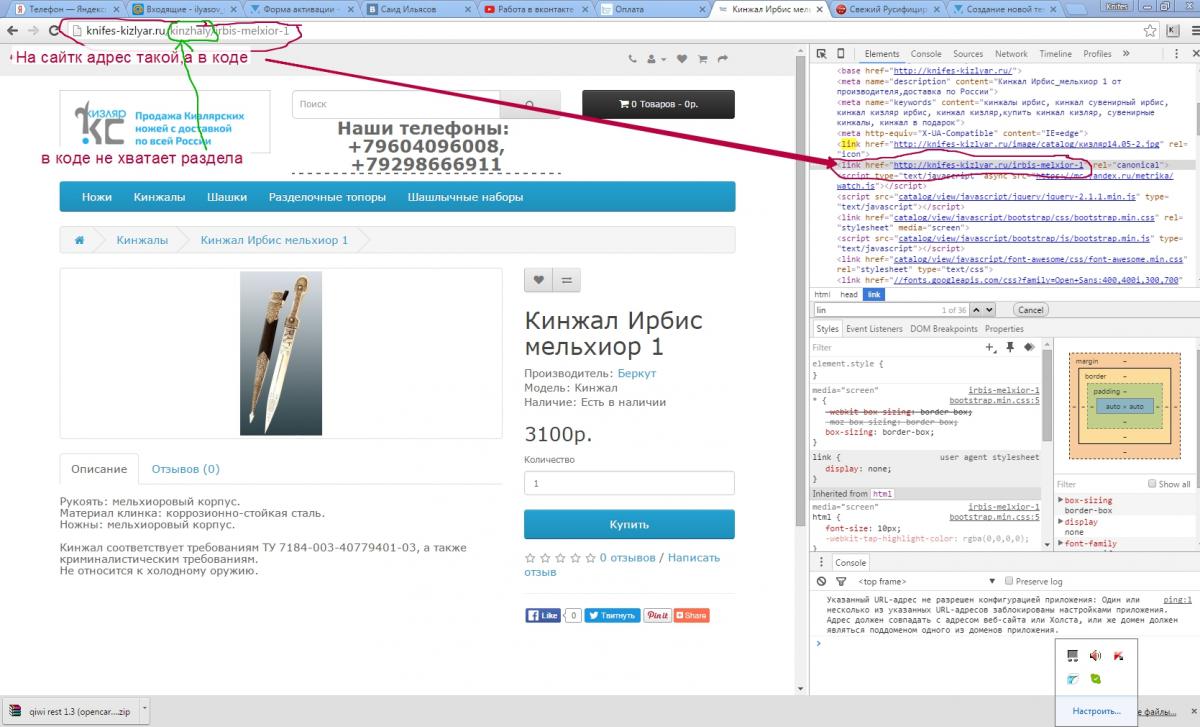
Task: Activate the DevTools inspect element picker
Action: point(820,54)
